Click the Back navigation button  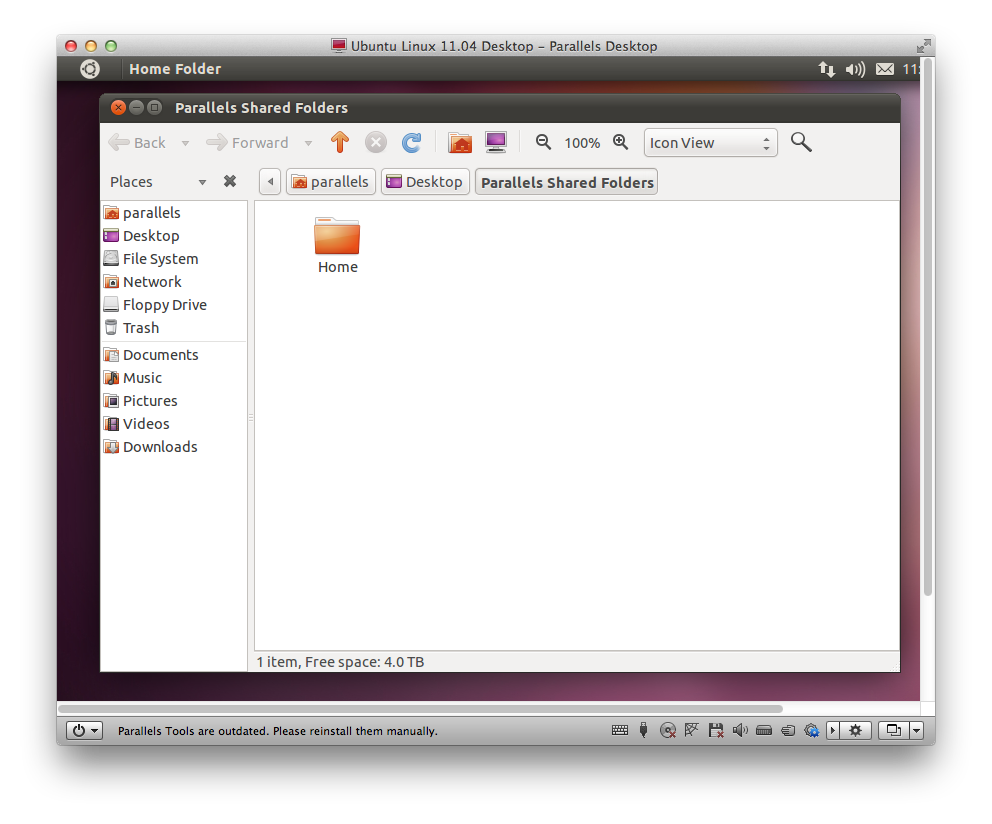[x=137, y=142]
